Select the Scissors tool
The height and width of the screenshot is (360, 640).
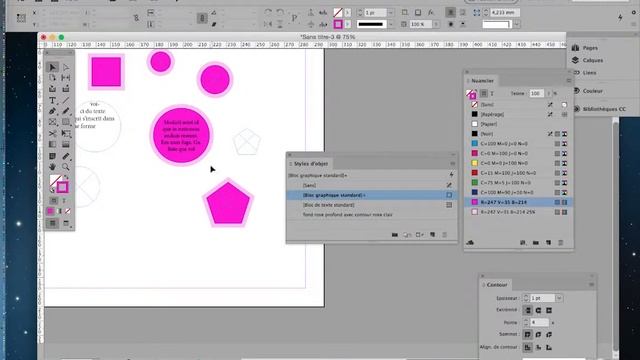coord(52,133)
